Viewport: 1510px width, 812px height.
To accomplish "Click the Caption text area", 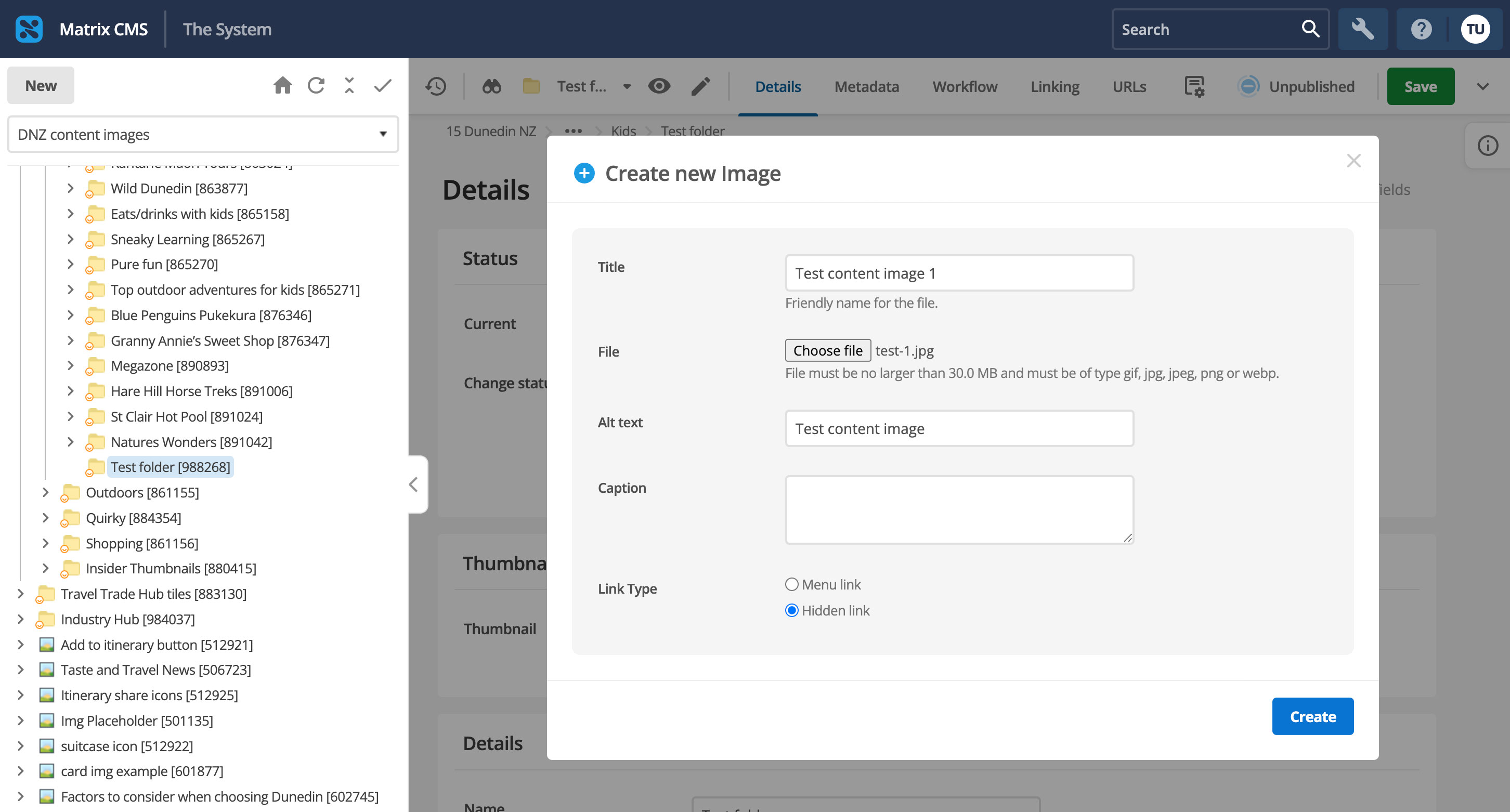I will 959,509.
